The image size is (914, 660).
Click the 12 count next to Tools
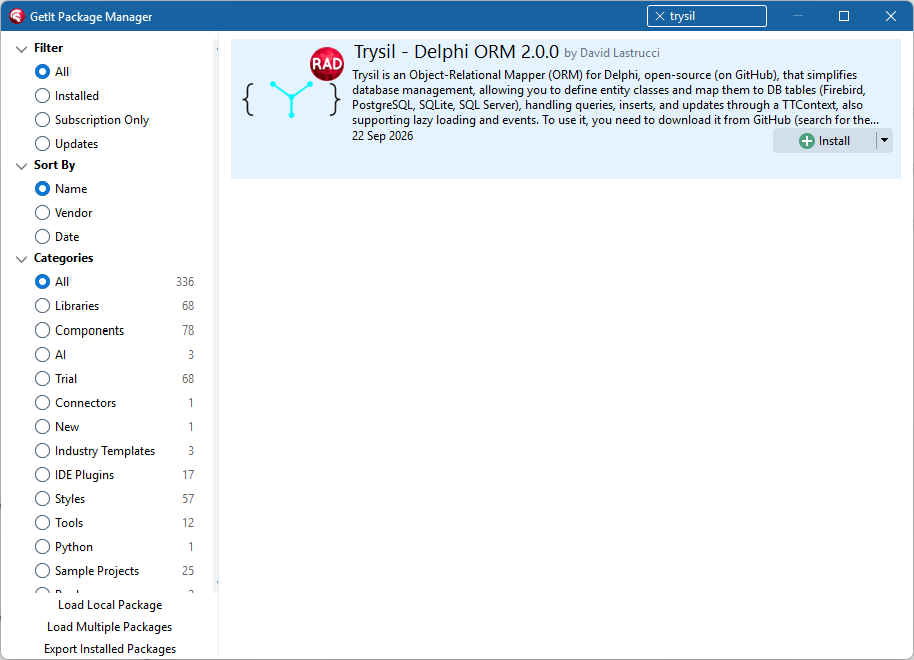[x=188, y=522]
